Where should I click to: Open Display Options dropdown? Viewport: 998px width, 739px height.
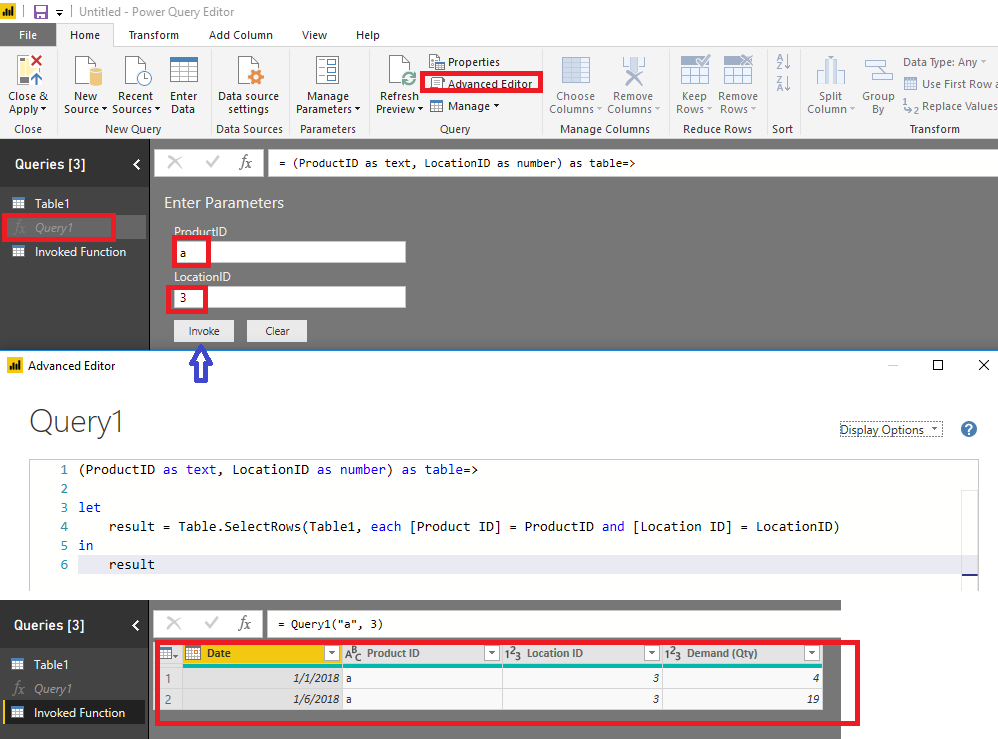[891, 430]
